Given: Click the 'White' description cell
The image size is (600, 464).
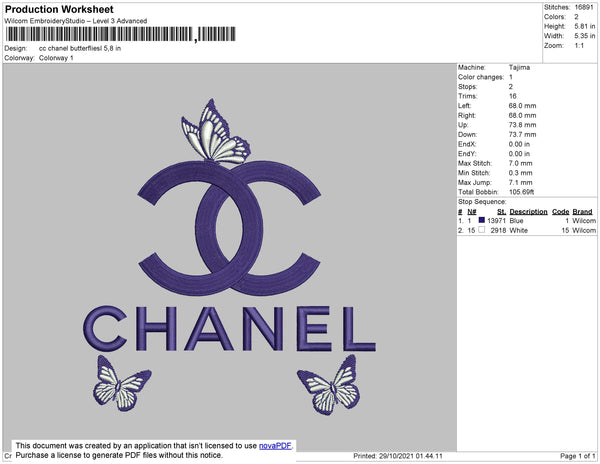Looking at the screenshot, I should [x=518, y=230].
